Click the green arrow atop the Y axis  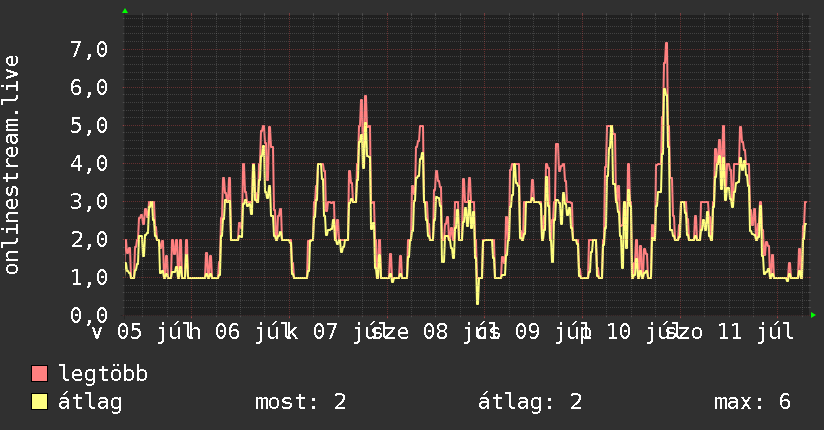[x=125, y=11]
